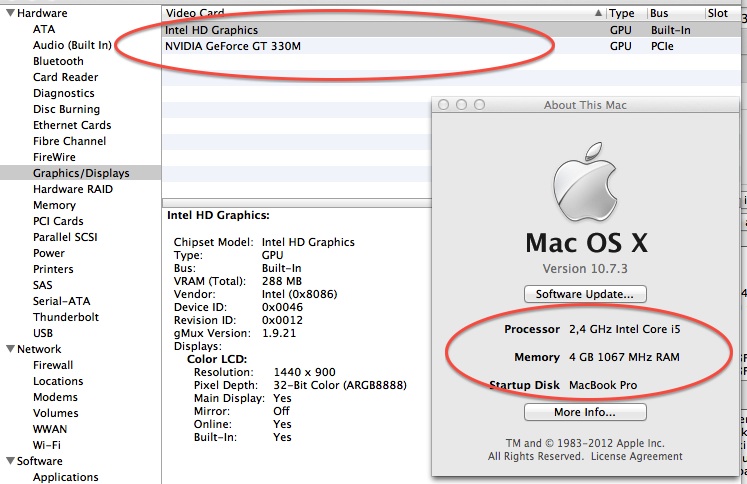
Task: Select ATA in the hardware list
Action: pos(44,29)
